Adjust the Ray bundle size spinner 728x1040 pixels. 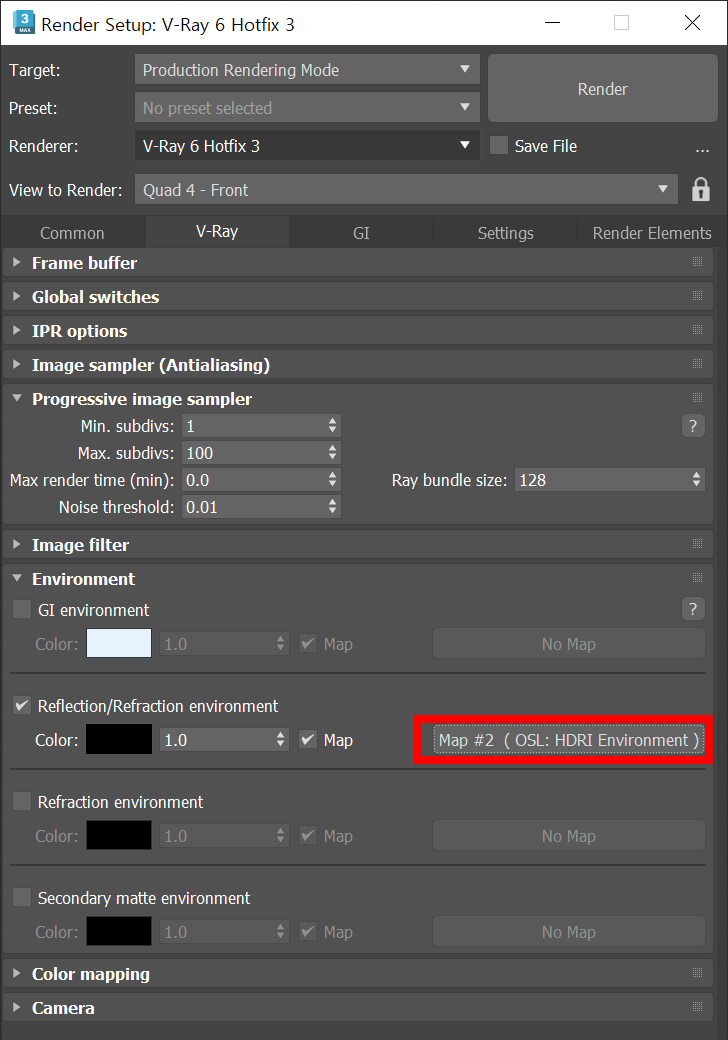pyautogui.click(x=696, y=480)
